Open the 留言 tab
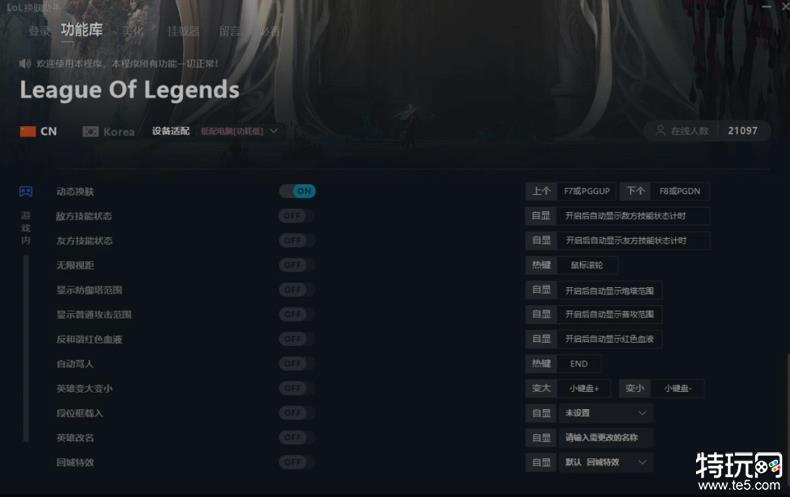Viewport: 790px width, 497px height. click(229, 31)
